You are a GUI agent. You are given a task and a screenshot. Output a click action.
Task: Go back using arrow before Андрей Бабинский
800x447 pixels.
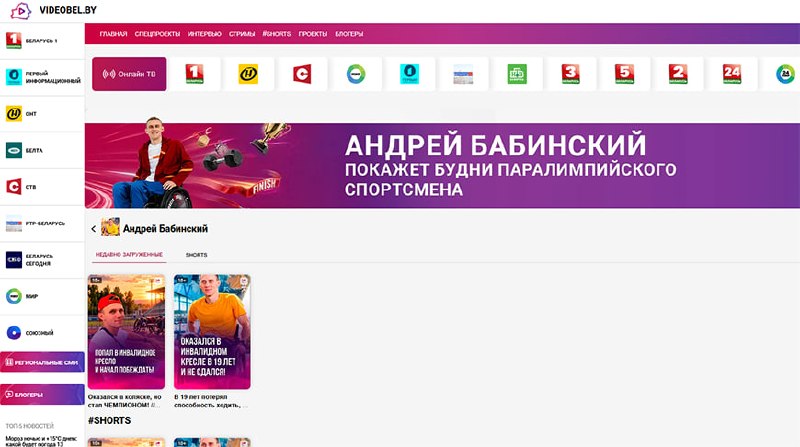point(93,229)
